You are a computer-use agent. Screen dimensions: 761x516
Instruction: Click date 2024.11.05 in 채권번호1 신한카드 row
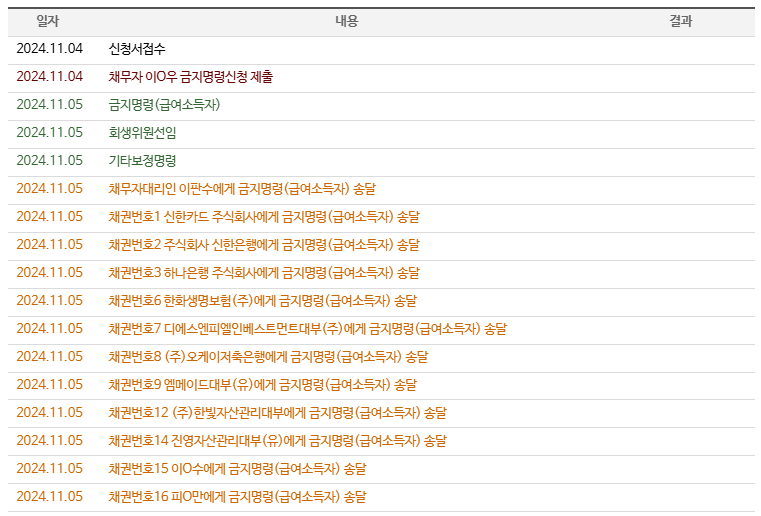pos(50,216)
